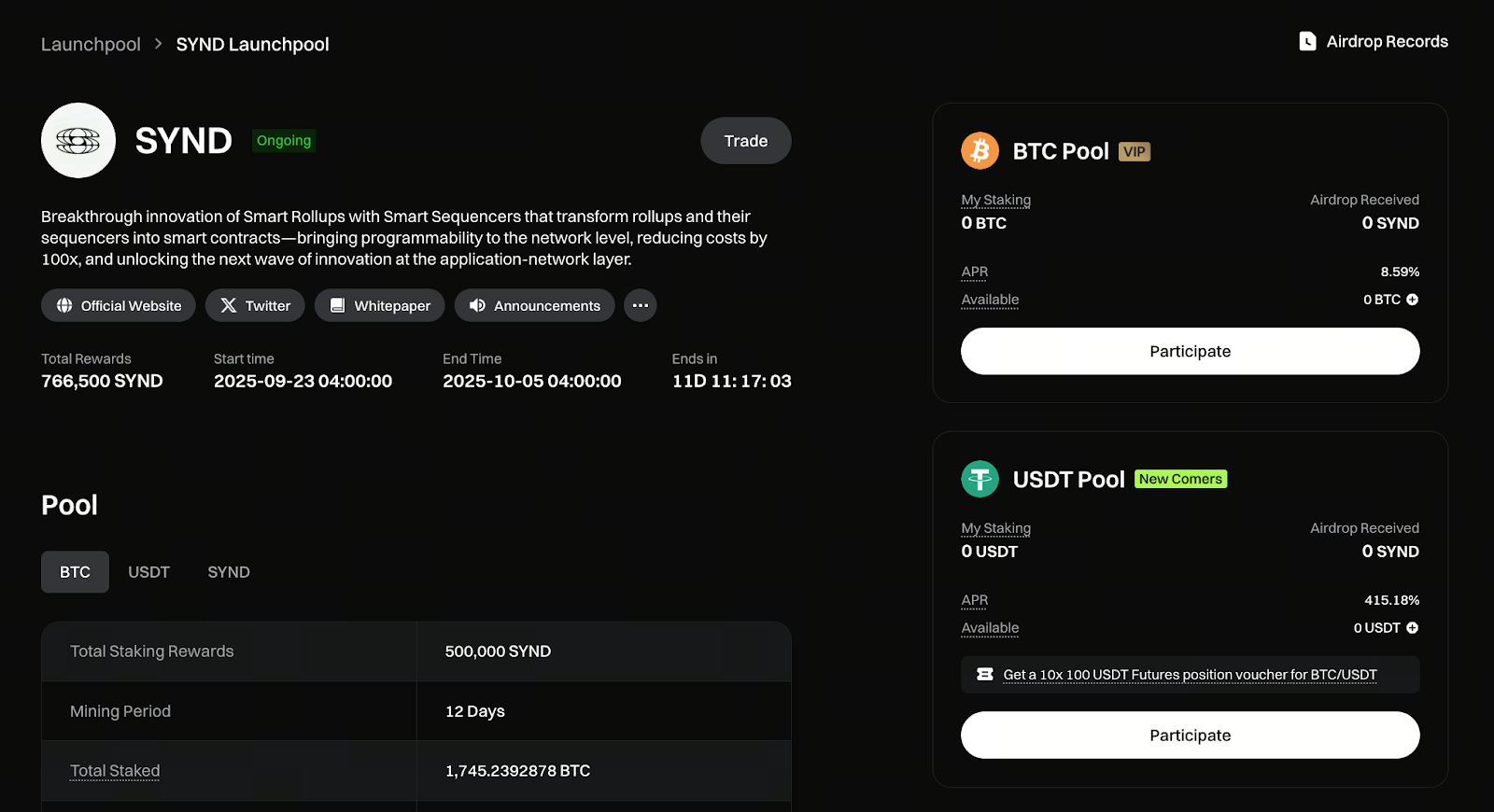
Task: View the Announcements
Action: coord(534,305)
